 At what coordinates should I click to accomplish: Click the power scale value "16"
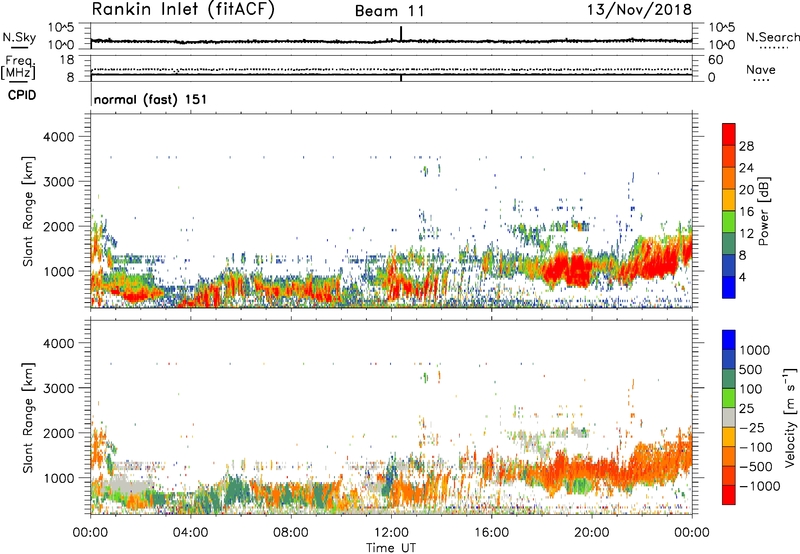point(746,212)
